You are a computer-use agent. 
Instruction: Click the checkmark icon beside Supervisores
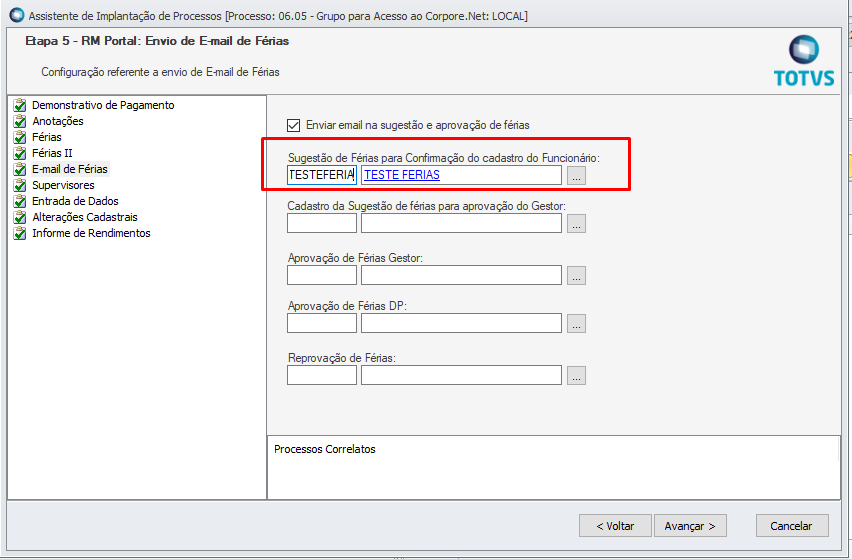coord(20,185)
